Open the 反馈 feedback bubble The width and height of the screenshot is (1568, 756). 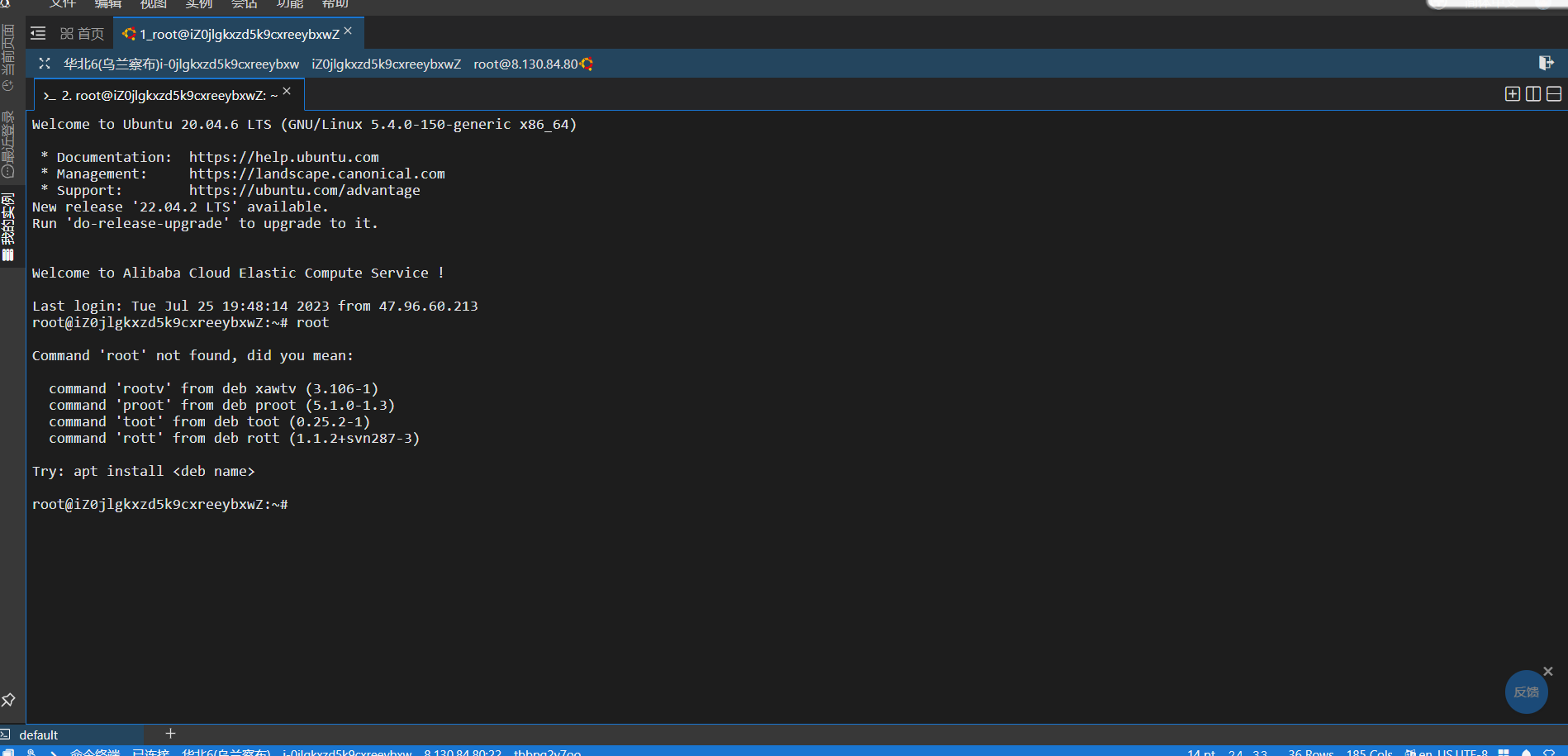tap(1526, 692)
